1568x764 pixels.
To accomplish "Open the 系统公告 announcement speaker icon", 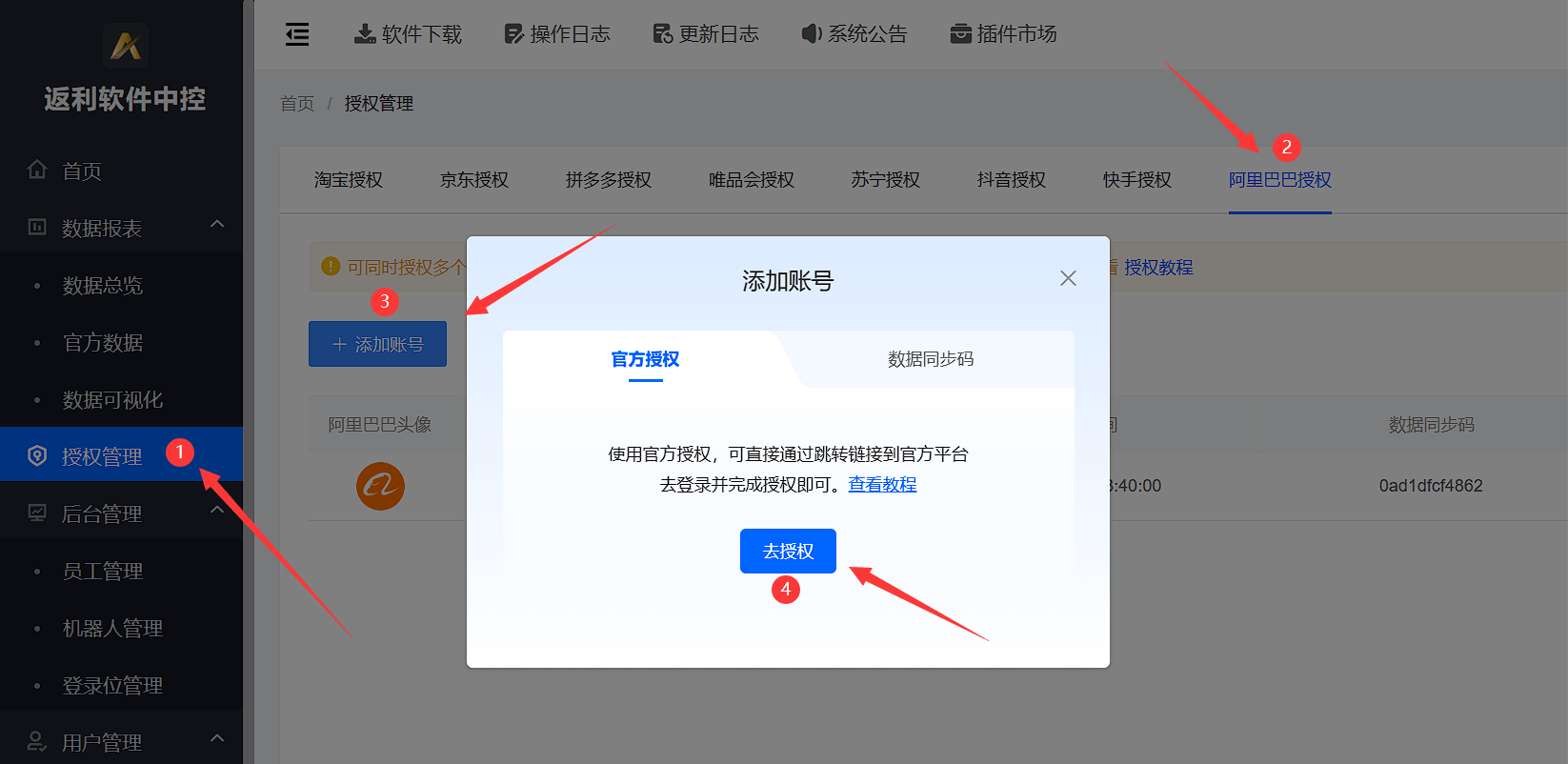I will [x=811, y=34].
